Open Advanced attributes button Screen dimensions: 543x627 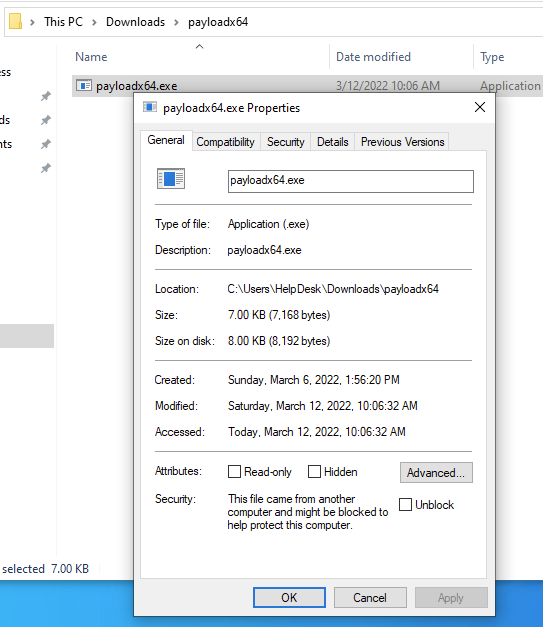pyautogui.click(x=436, y=473)
